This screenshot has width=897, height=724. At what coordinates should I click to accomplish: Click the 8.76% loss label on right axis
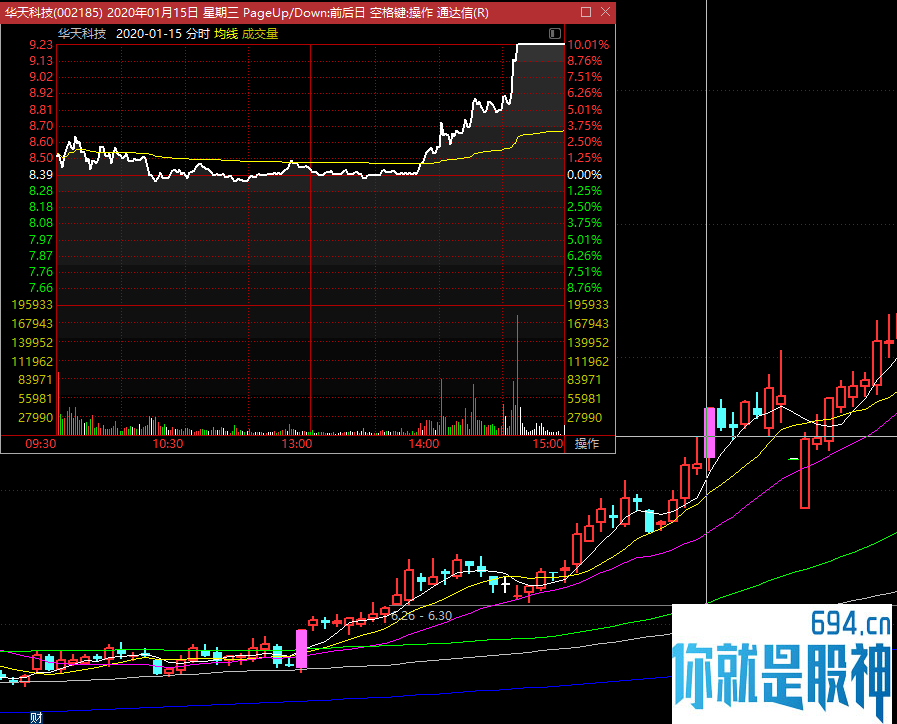point(584,288)
